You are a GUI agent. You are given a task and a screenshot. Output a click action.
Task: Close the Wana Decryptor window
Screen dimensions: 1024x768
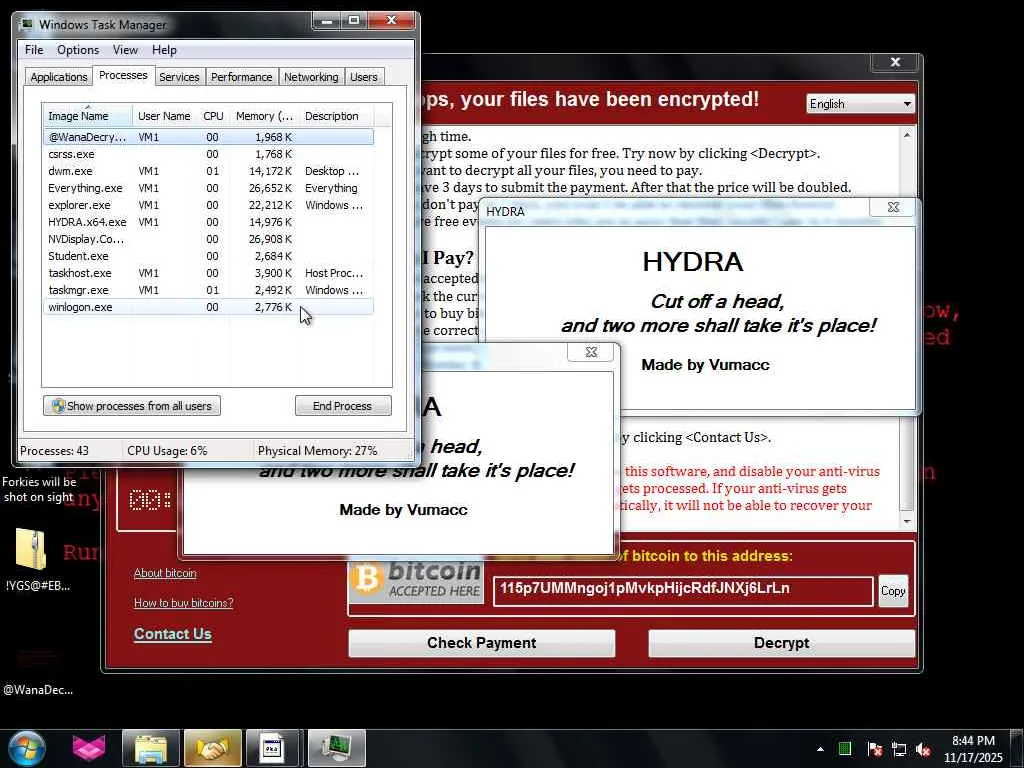point(895,62)
